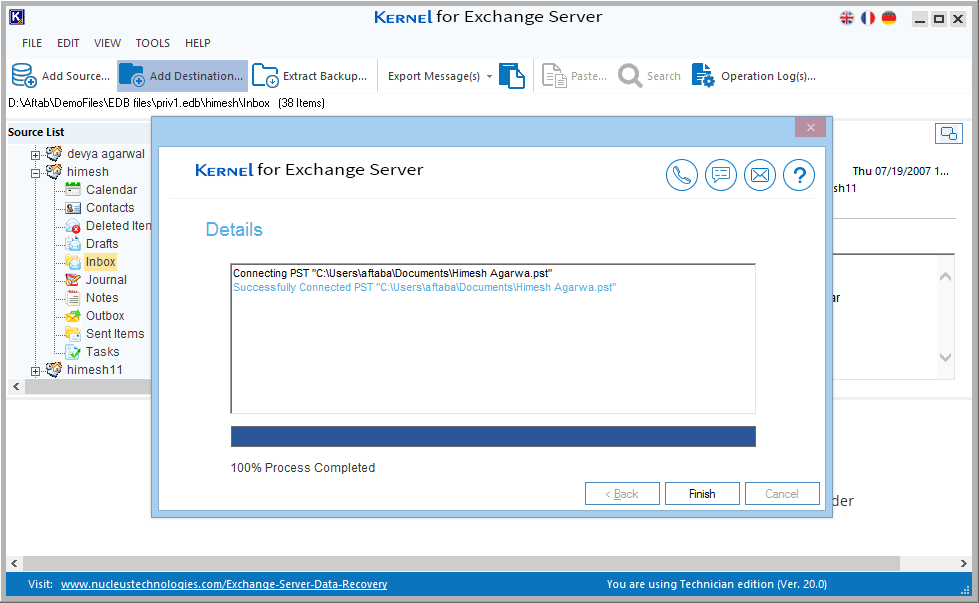Click the Paste label in toolbar
Viewport: 979px width, 603px height.
pyautogui.click(x=589, y=76)
